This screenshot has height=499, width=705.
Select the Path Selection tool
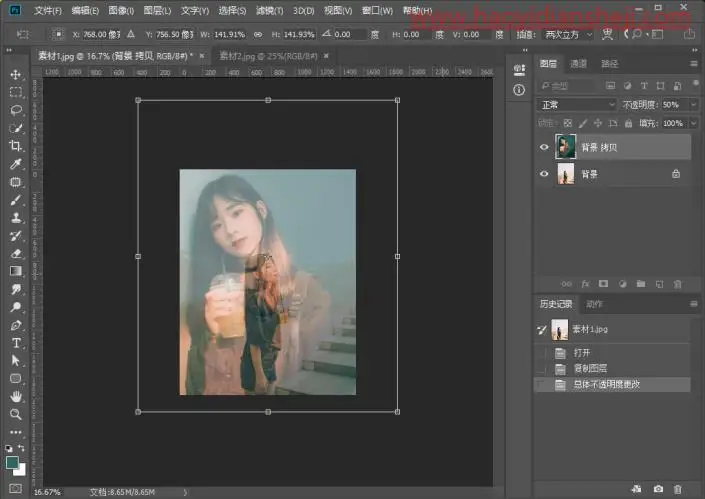click(16, 361)
